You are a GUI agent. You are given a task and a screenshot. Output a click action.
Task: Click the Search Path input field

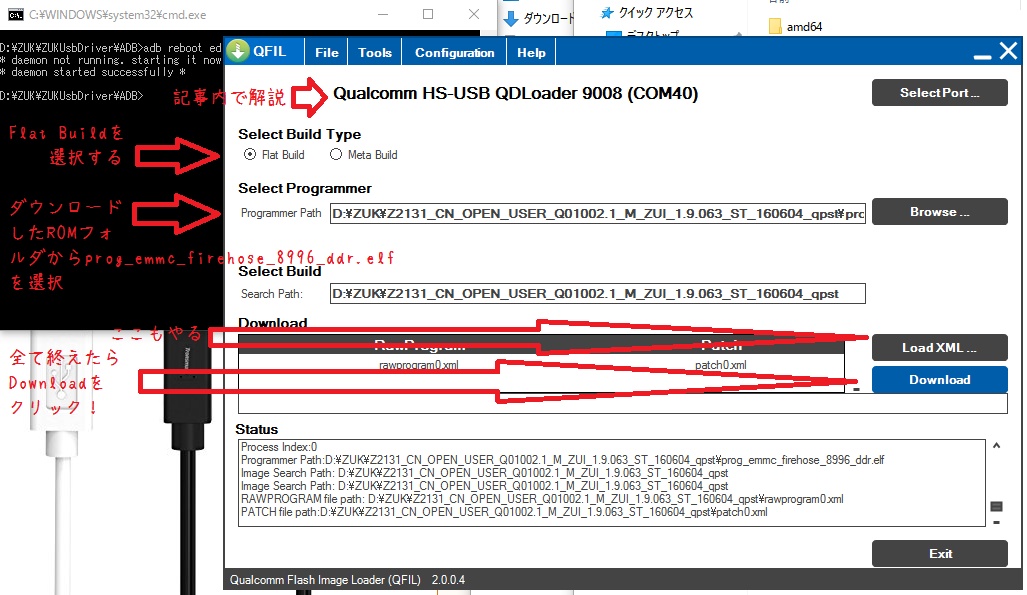[x=597, y=294]
